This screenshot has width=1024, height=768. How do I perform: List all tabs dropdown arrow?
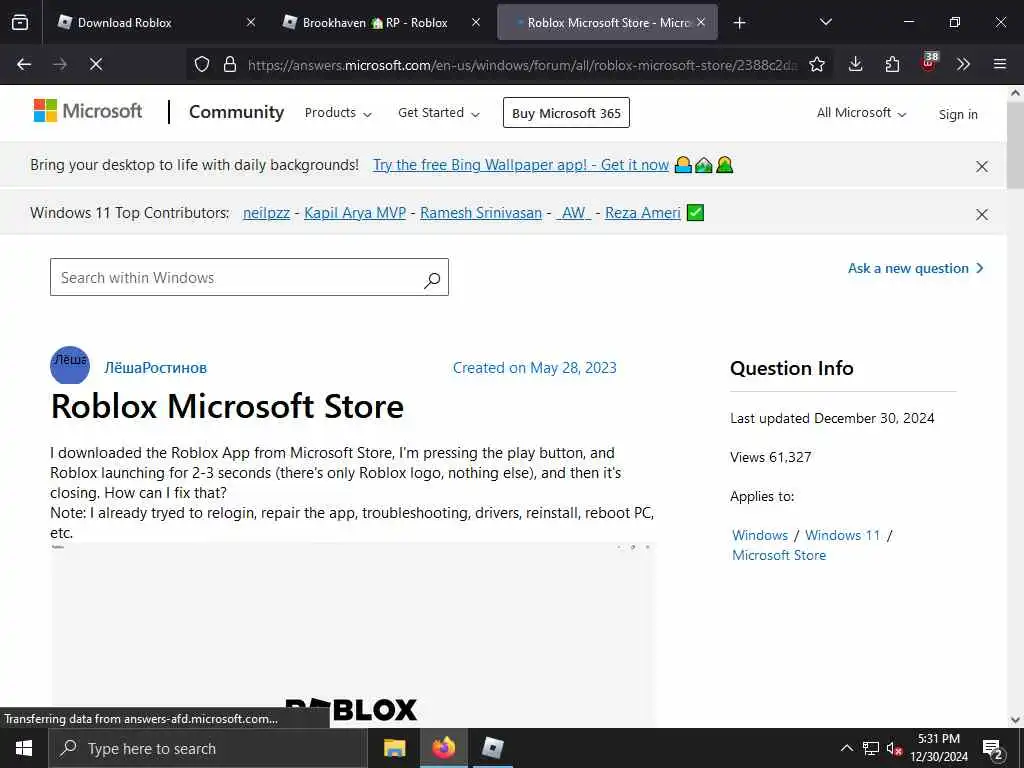click(825, 22)
